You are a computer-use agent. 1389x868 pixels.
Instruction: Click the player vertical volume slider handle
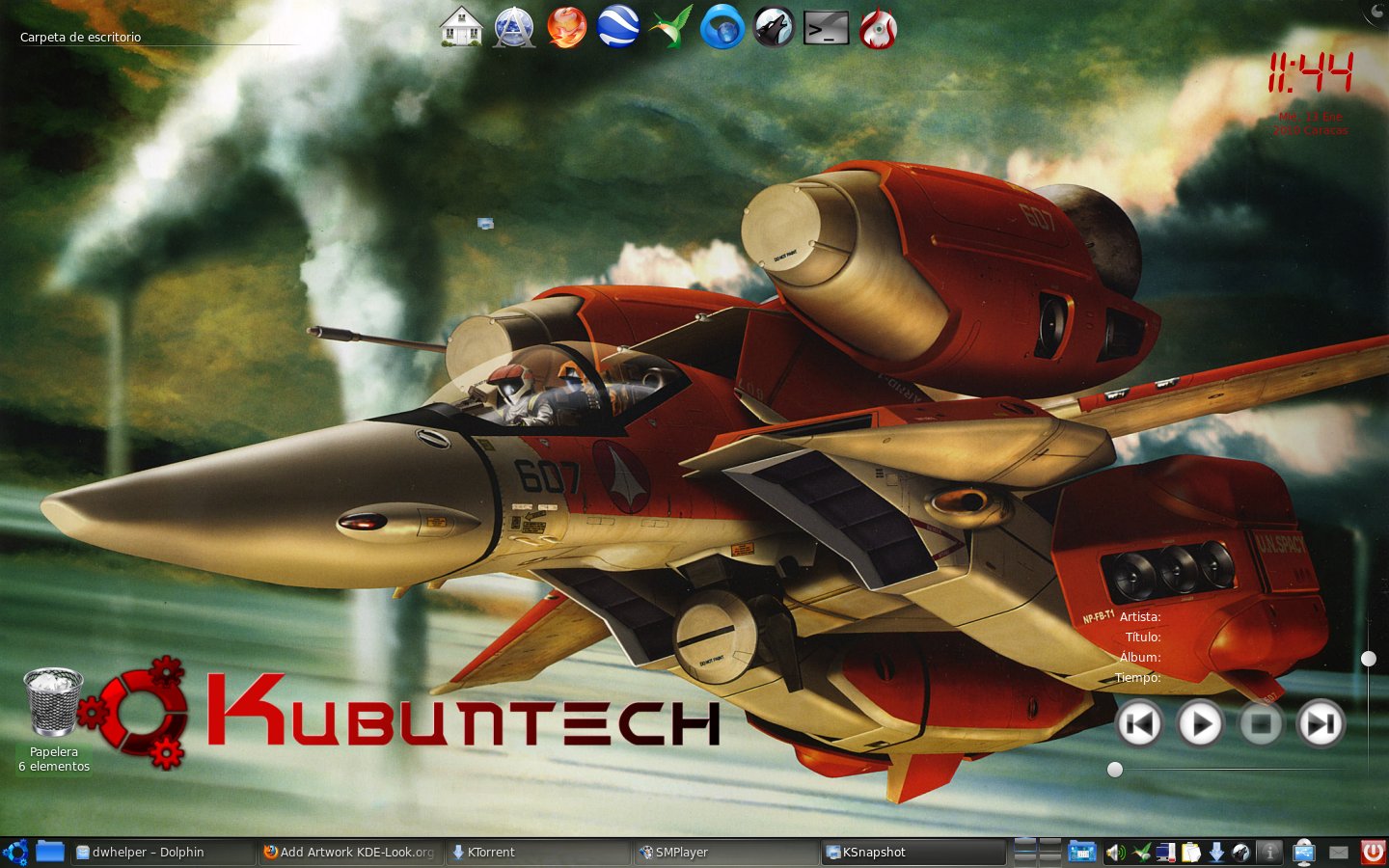(1369, 659)
